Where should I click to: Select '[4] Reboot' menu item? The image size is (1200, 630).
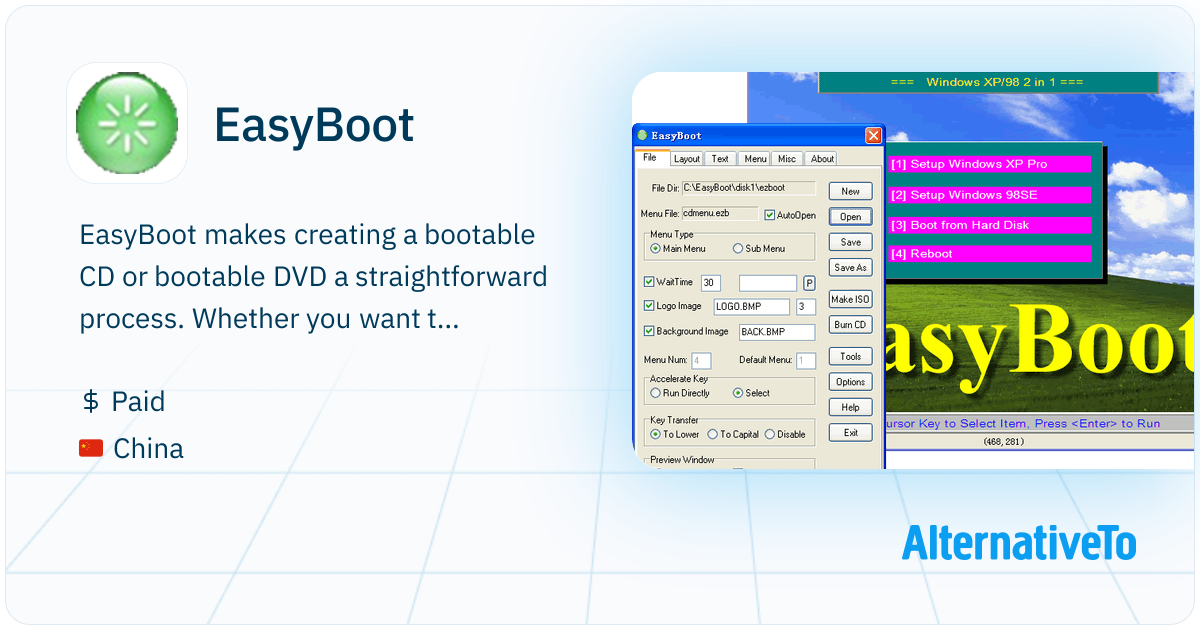coord(989,254)
